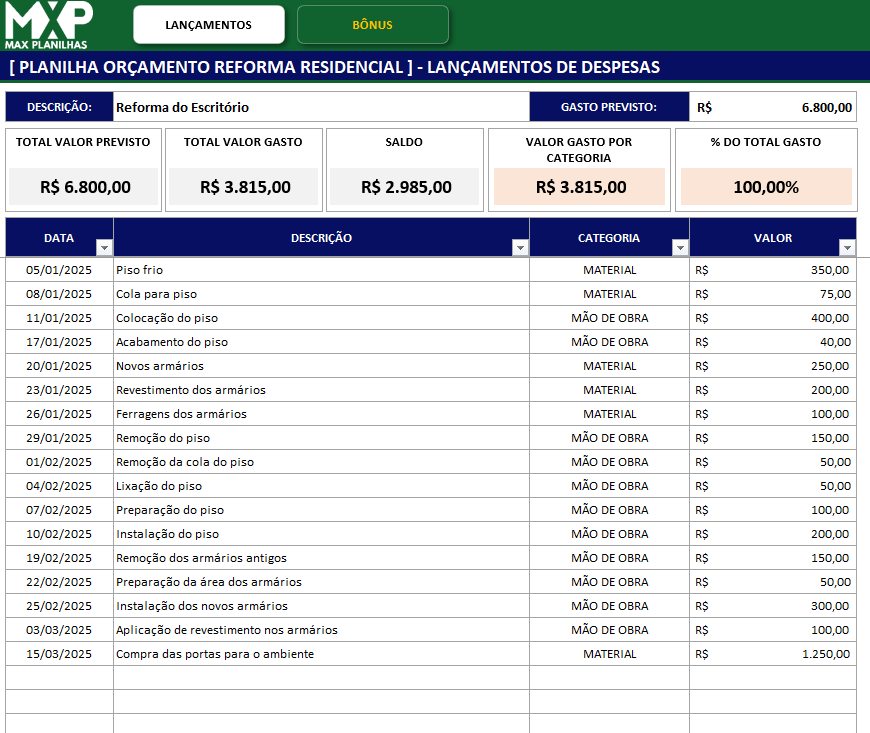The image size is (870, 733).
Task: Click the TOTAL VALOR GASTO amount
Action: (x=243, y=186)
